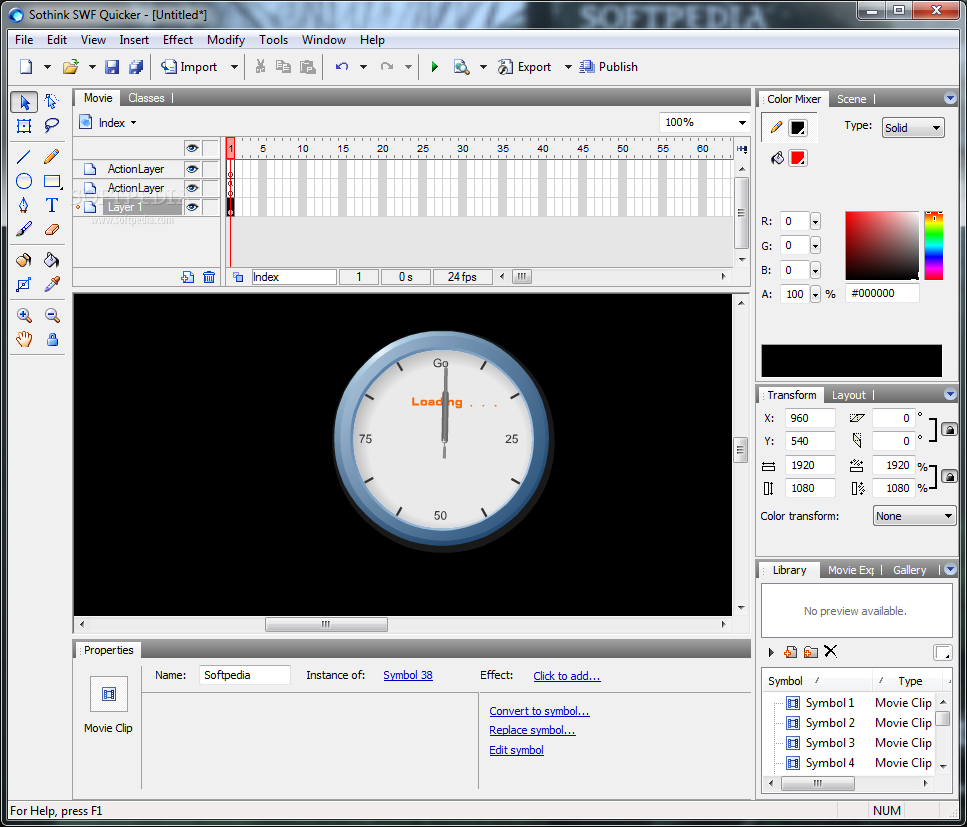Hide the Layer 1 layer

[x=192, y=207]
